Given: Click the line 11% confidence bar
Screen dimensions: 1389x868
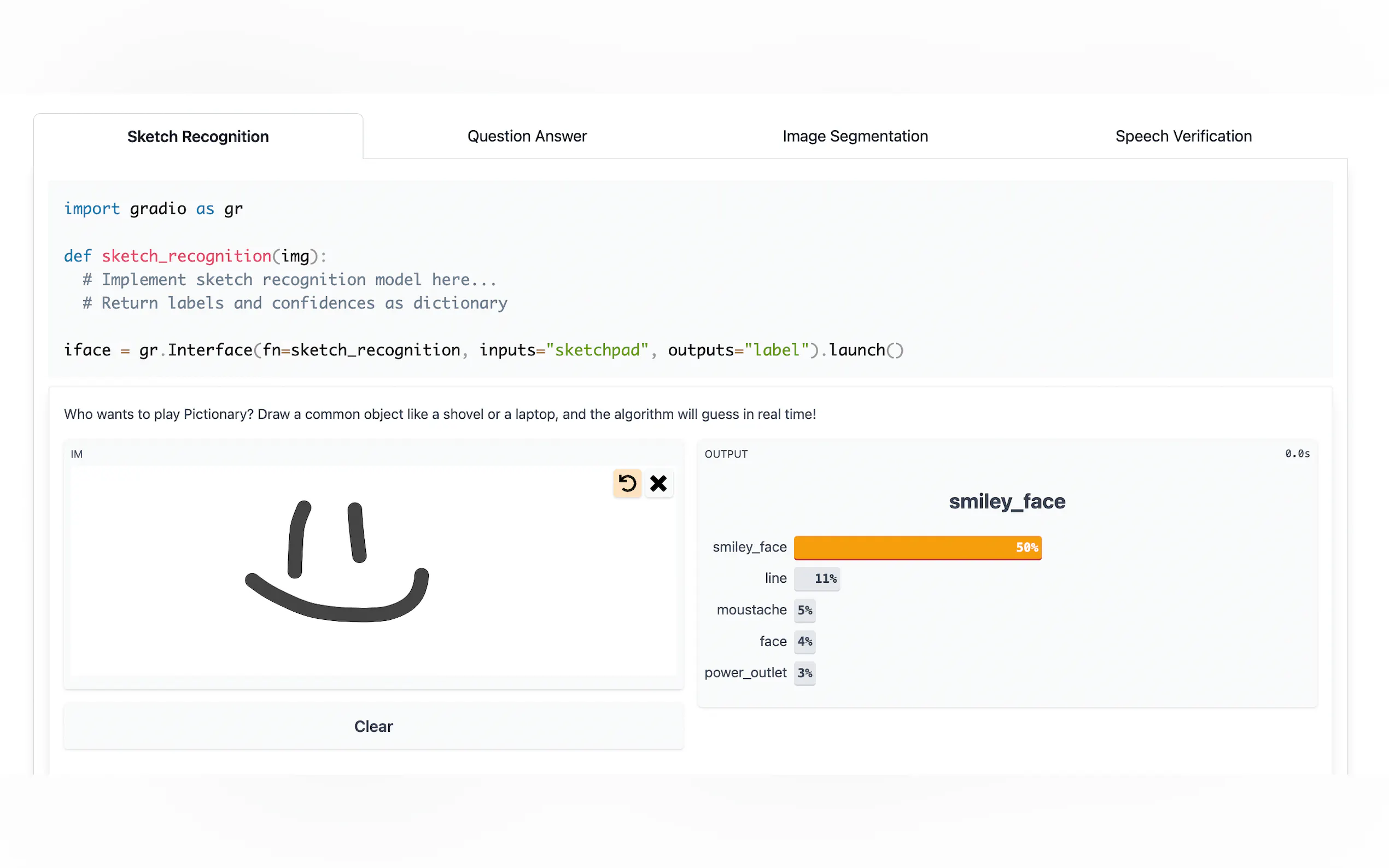Looking at the screenshot, I should click(816, 579).
